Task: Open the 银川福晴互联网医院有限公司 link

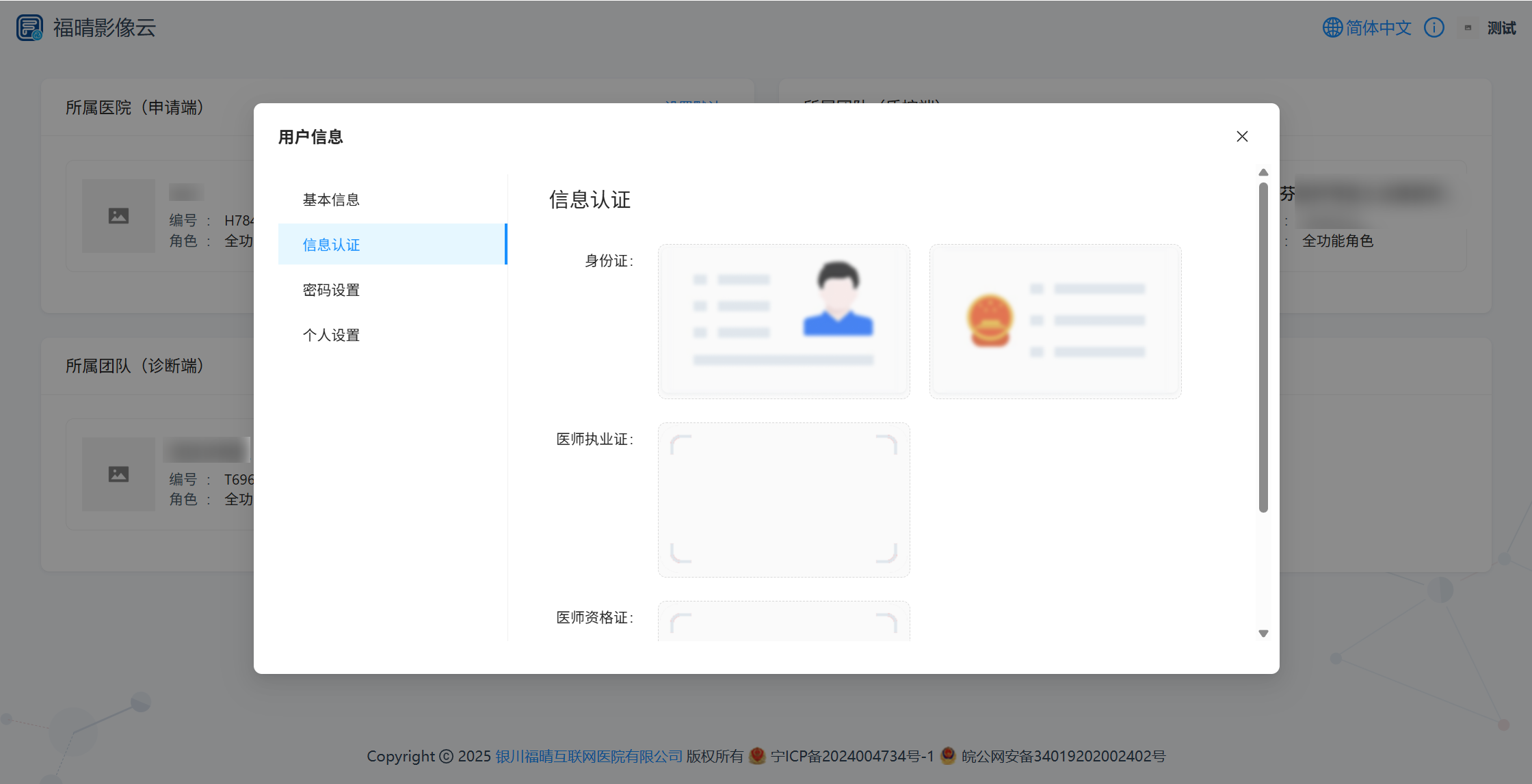Action: (589, 756)
